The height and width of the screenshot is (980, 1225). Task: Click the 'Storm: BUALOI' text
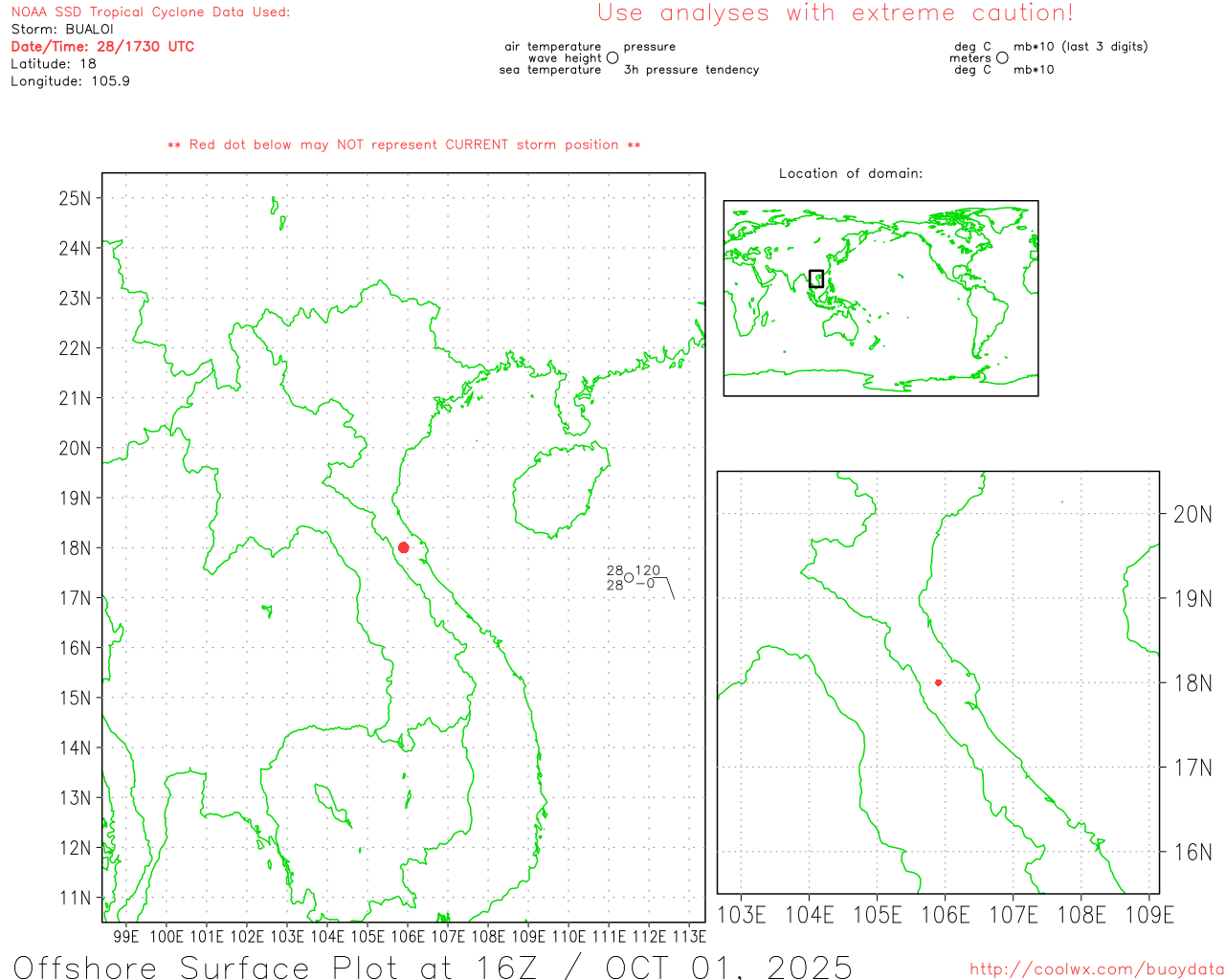tap(62, 30)
